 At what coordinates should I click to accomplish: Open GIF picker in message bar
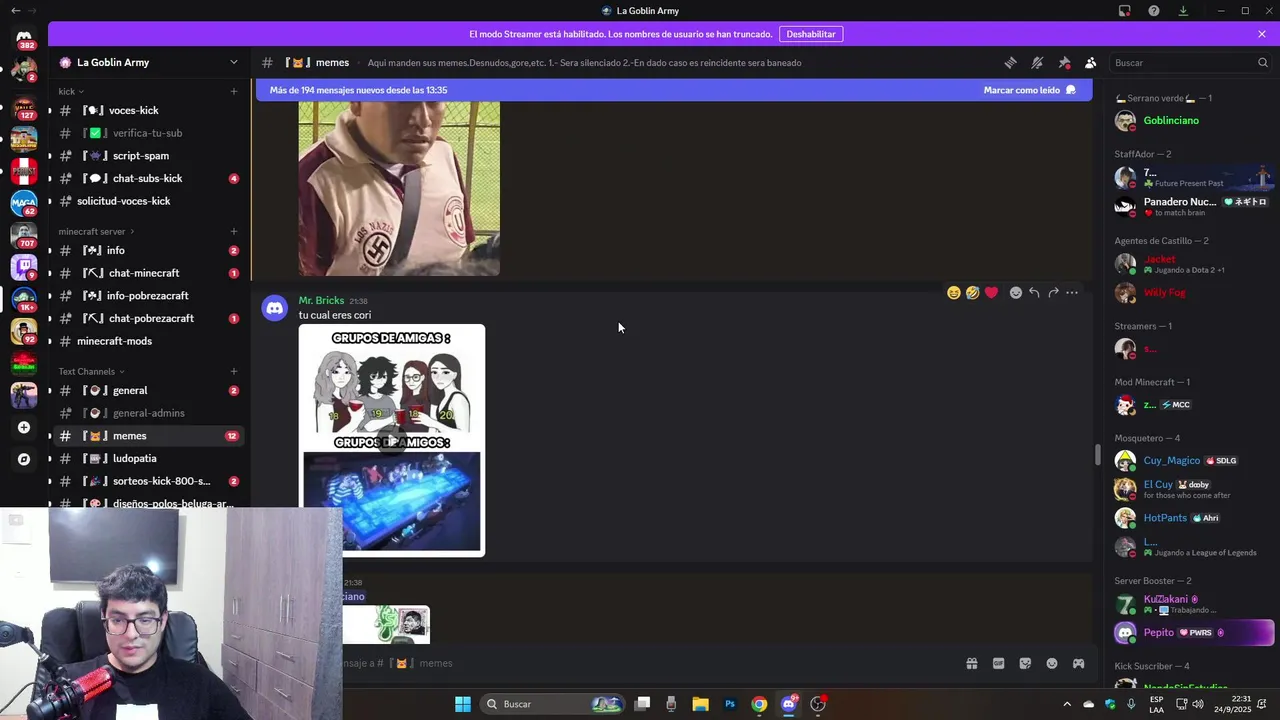[998, 663]
